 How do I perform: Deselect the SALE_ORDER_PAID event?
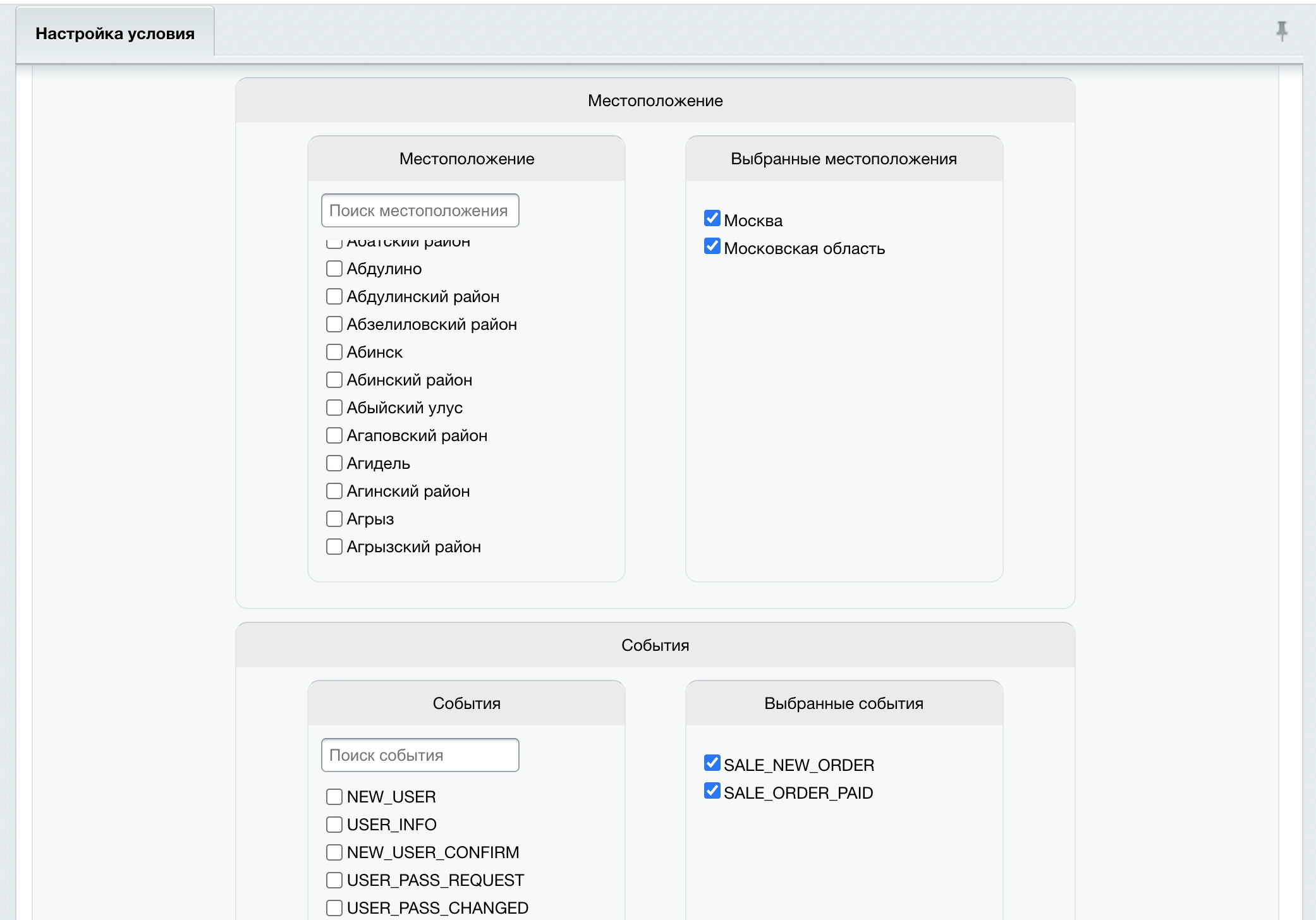point(712,791)
